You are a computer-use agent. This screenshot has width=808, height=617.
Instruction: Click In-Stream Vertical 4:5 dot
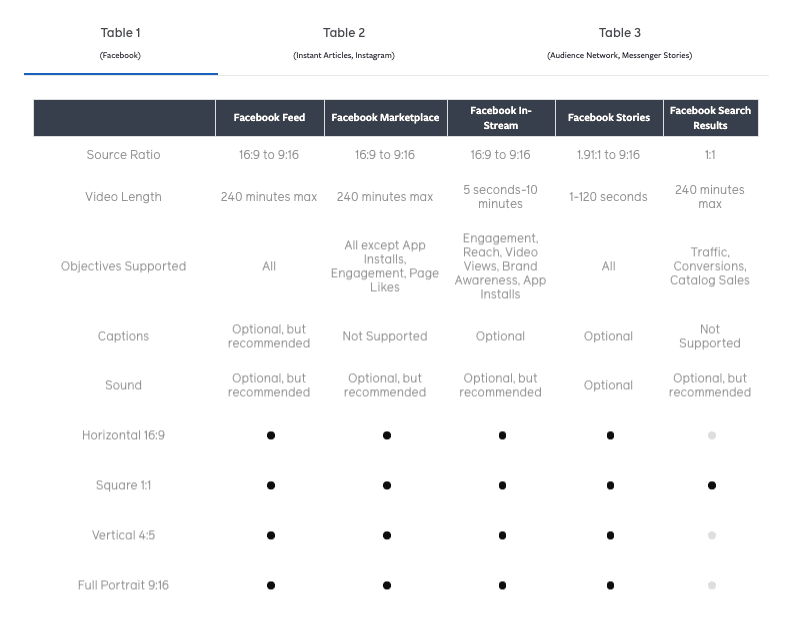[x=502, y=536]
